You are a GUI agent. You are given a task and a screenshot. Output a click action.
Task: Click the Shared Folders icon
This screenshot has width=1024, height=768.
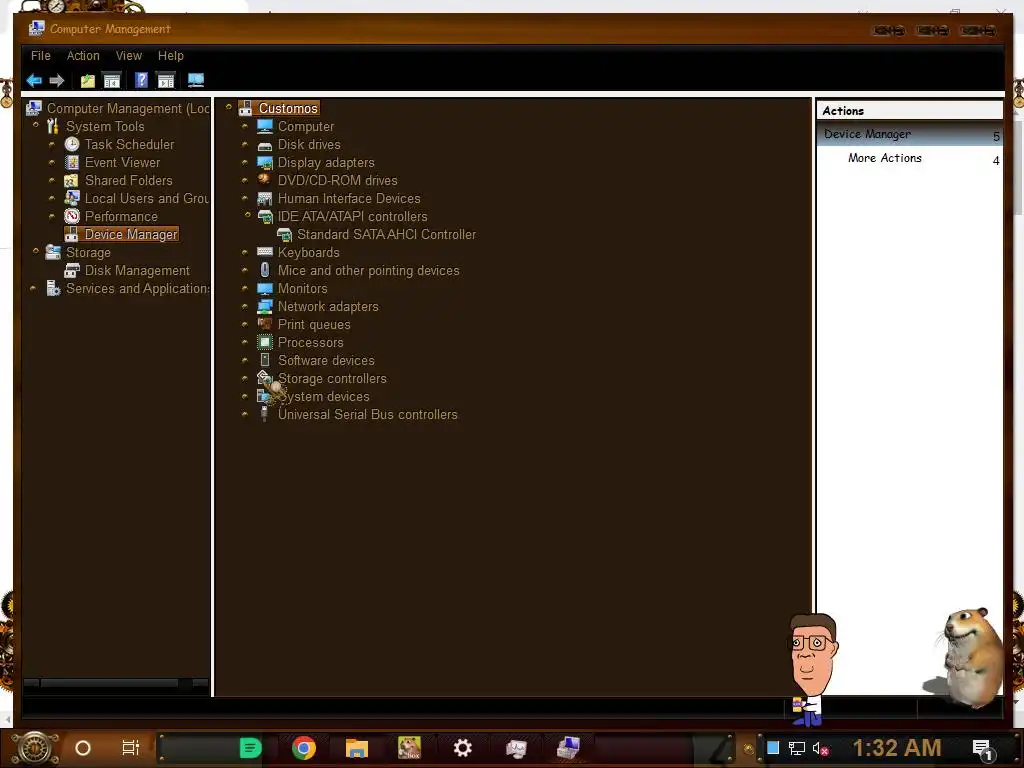[72, 180]
